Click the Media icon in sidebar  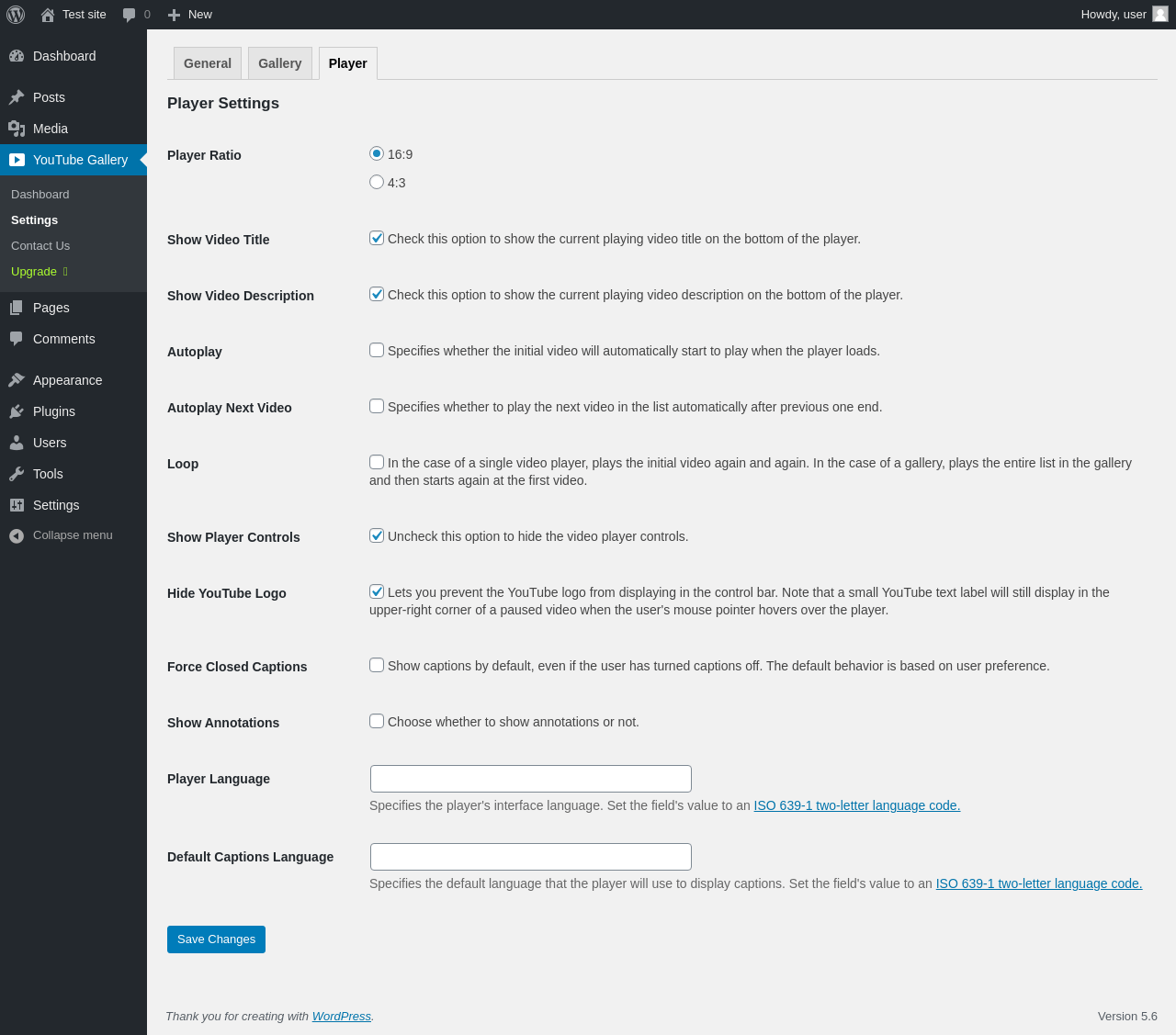click(17, 129)
